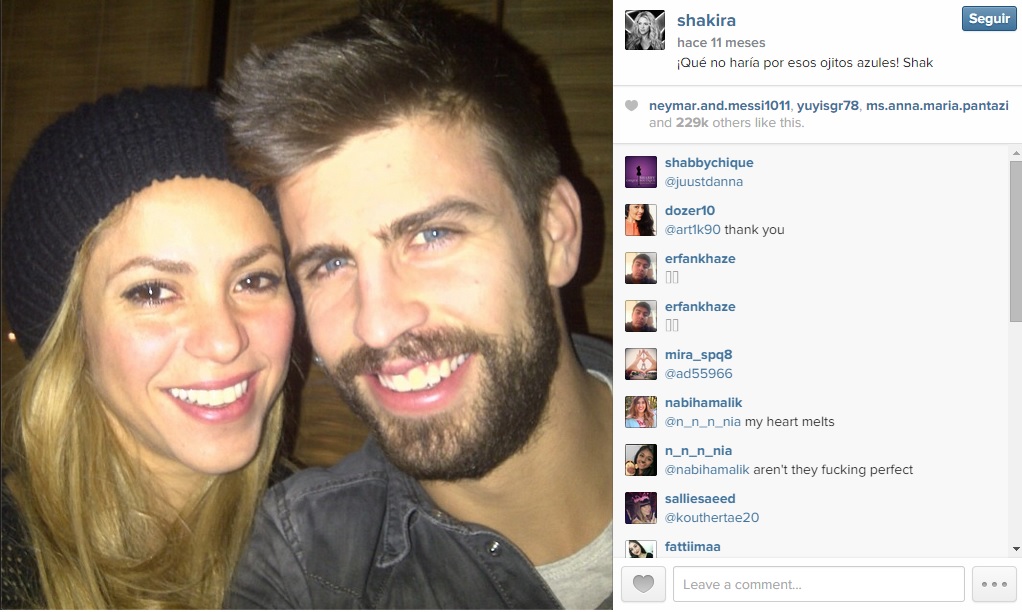Click shabbychique's purple avatar

tap(641, 172)
